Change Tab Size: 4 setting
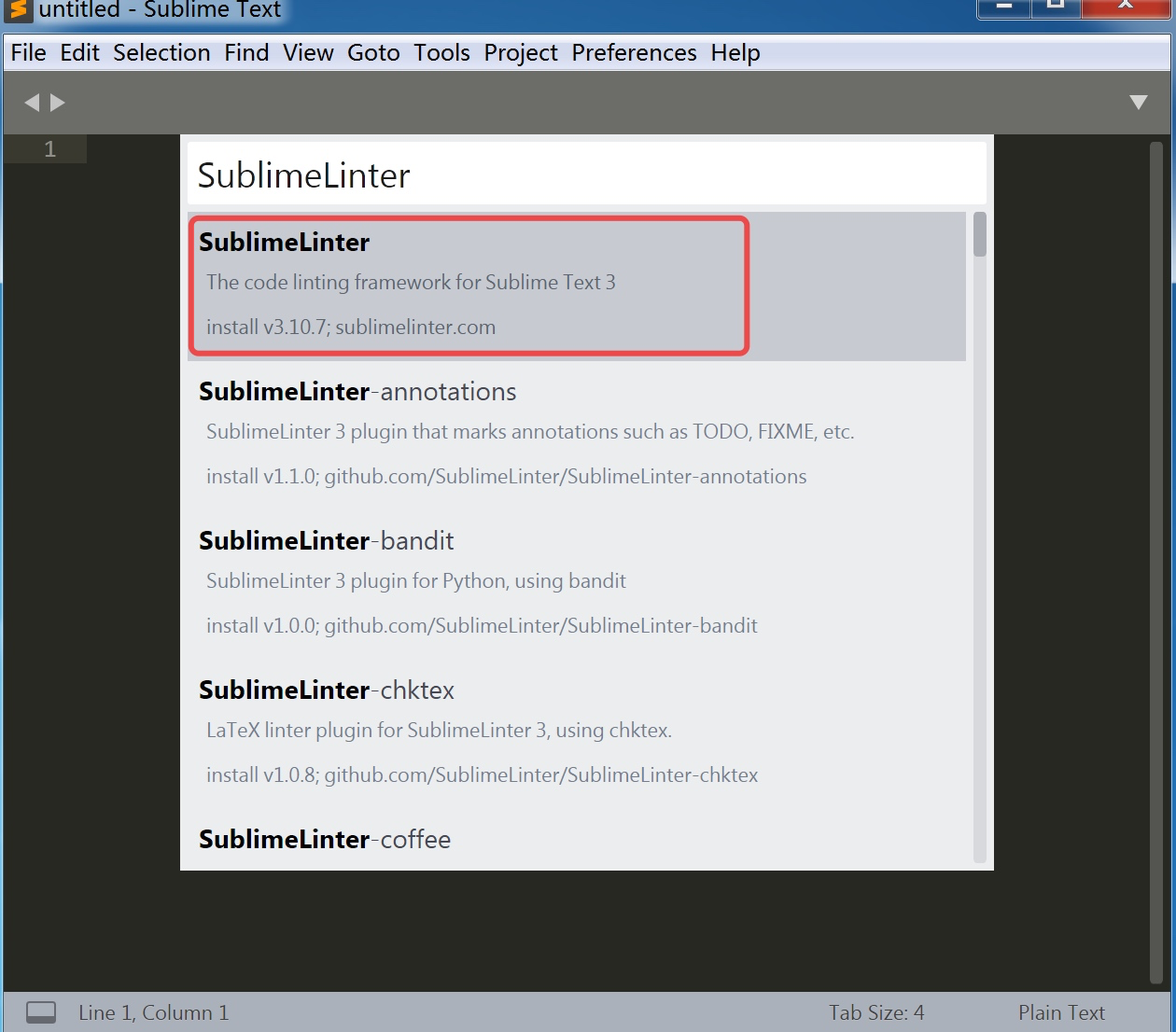 (x=876, y=1012)
